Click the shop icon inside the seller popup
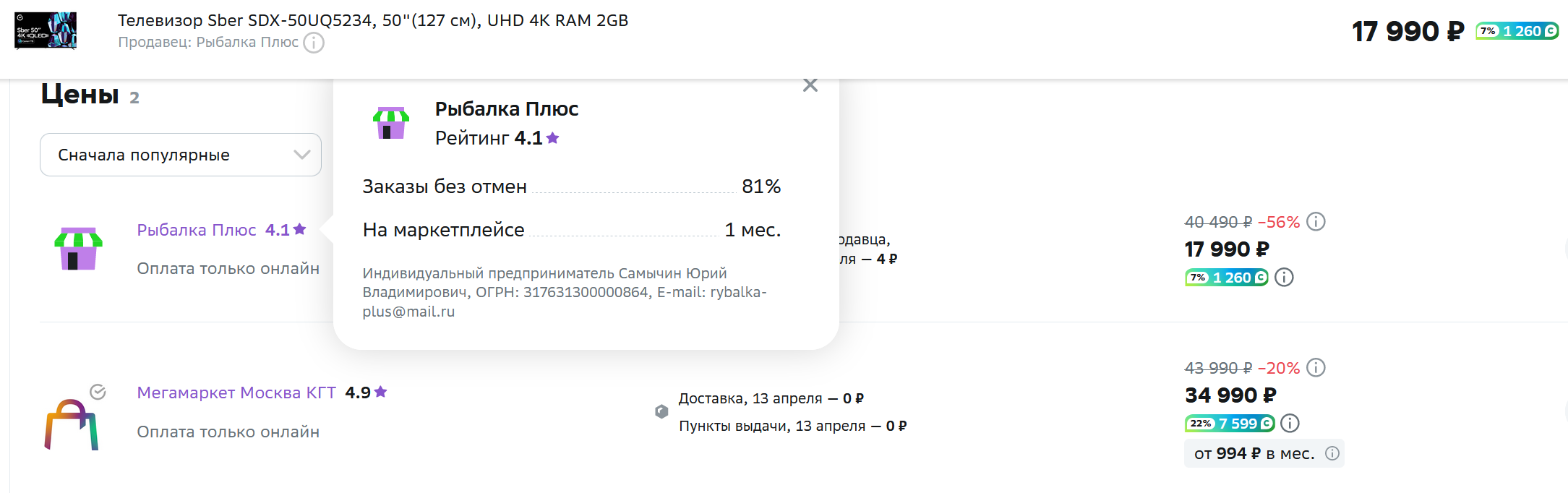1568x493 pixels. (x=391, y=123)
